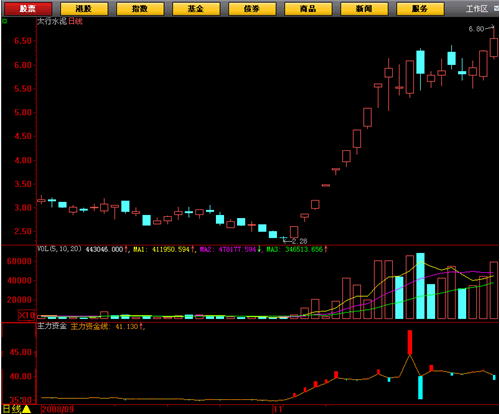500x414 pixels.
Task: Select the yellow MA1 volume average label
Action: pyautogui.click(x=162, y=249)
